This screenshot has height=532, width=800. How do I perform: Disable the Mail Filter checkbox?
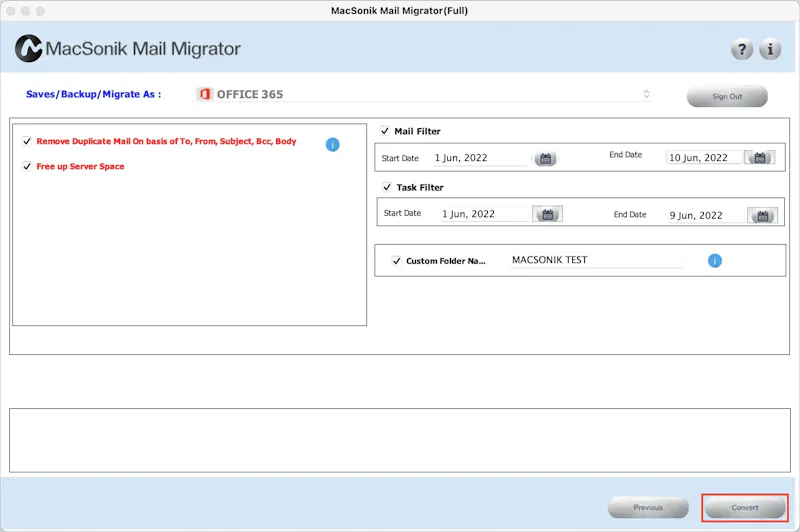coord(385,131)
